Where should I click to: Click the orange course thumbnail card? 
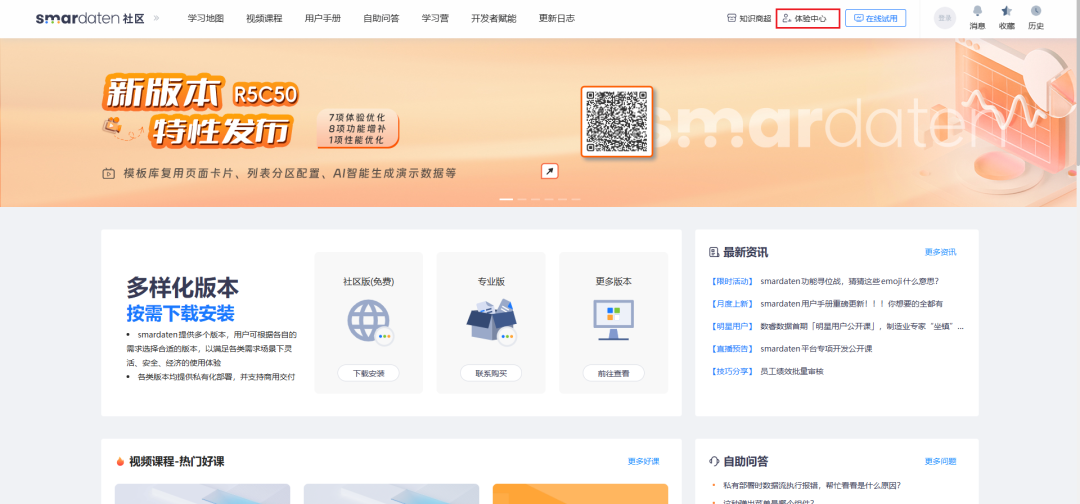[x=580, y=494]
